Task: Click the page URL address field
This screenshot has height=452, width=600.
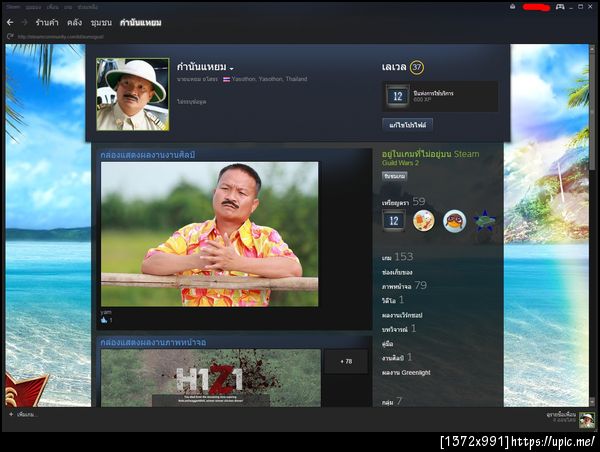Action: click(60, 37)
